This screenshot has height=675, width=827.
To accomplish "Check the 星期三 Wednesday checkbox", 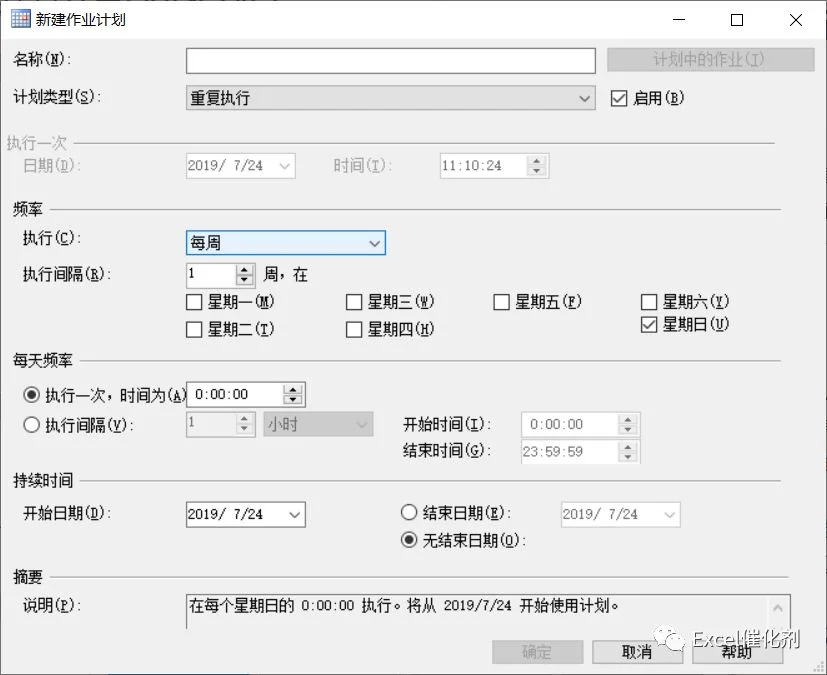I will tap(354, 302).
